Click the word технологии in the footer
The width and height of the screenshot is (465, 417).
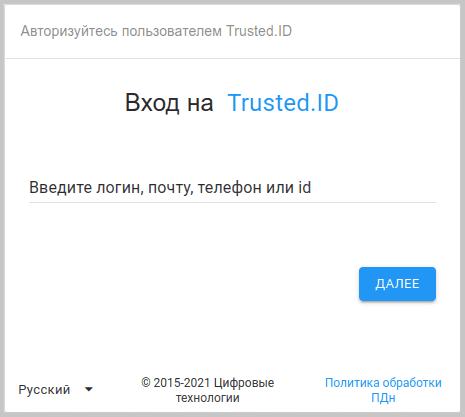(x=208, y=398)
